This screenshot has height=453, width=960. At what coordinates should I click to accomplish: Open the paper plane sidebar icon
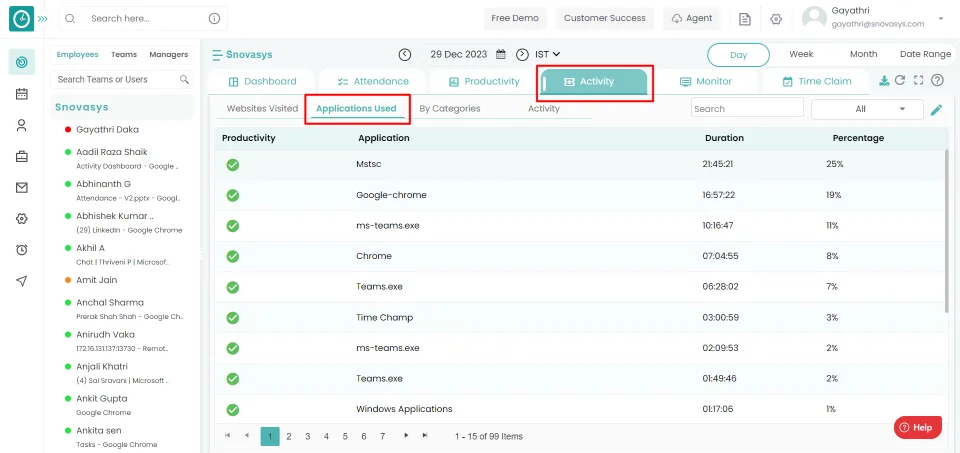[21, 280]
